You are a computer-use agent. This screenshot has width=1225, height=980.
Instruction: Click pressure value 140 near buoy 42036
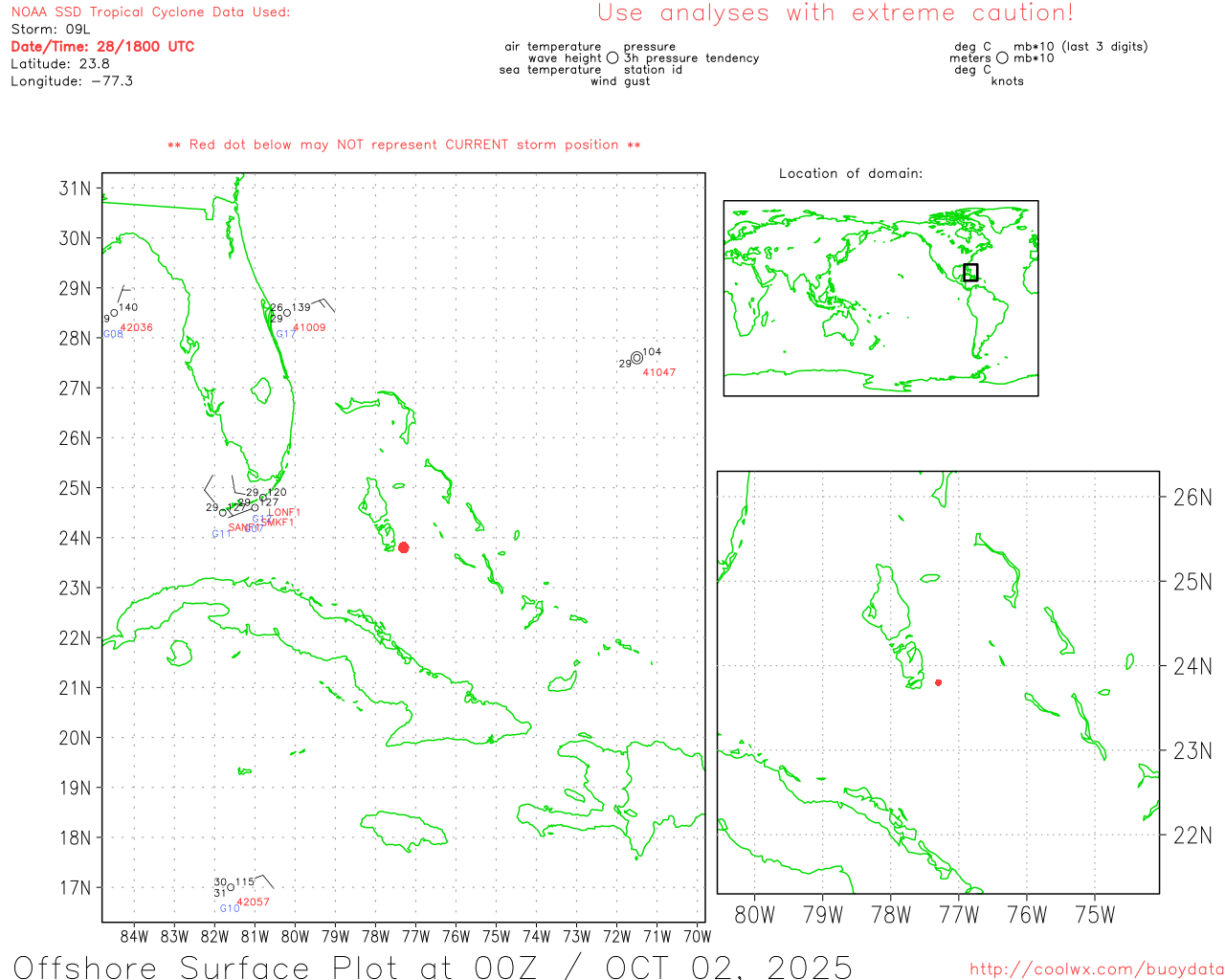(x=128, y=307)
